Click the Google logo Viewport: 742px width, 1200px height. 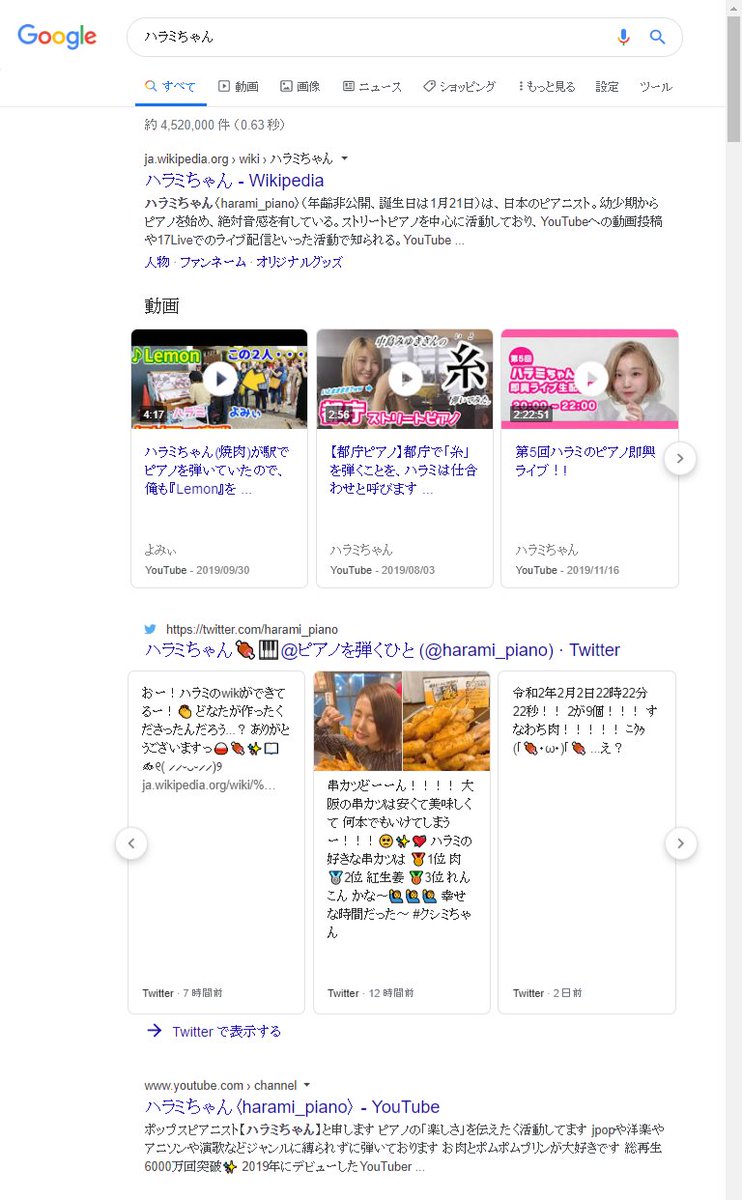pyautogui.click(x=57, y=37)
